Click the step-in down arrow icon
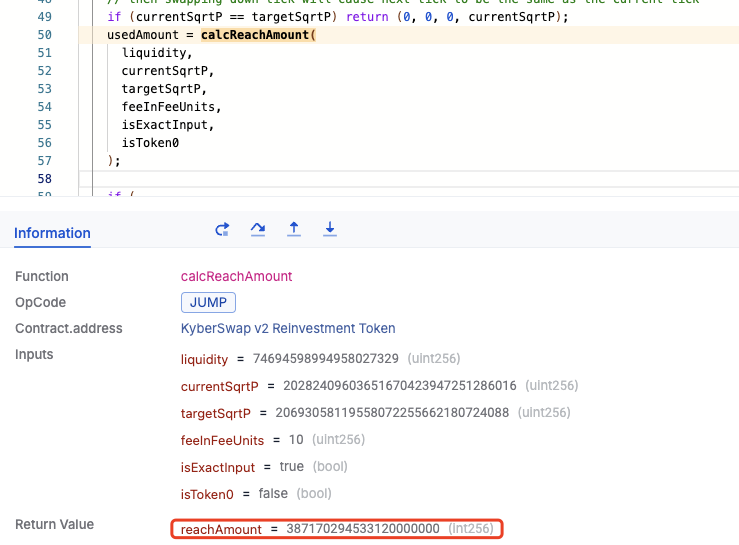 click(x=330, y=229)
